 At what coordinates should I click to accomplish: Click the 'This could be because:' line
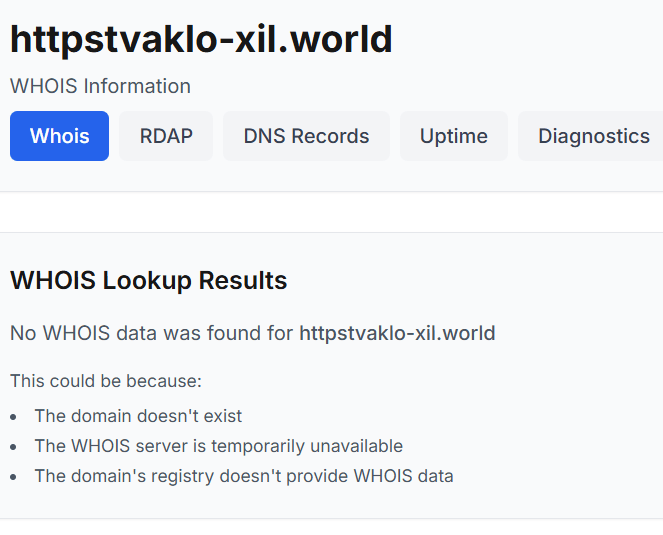point(106,381)
